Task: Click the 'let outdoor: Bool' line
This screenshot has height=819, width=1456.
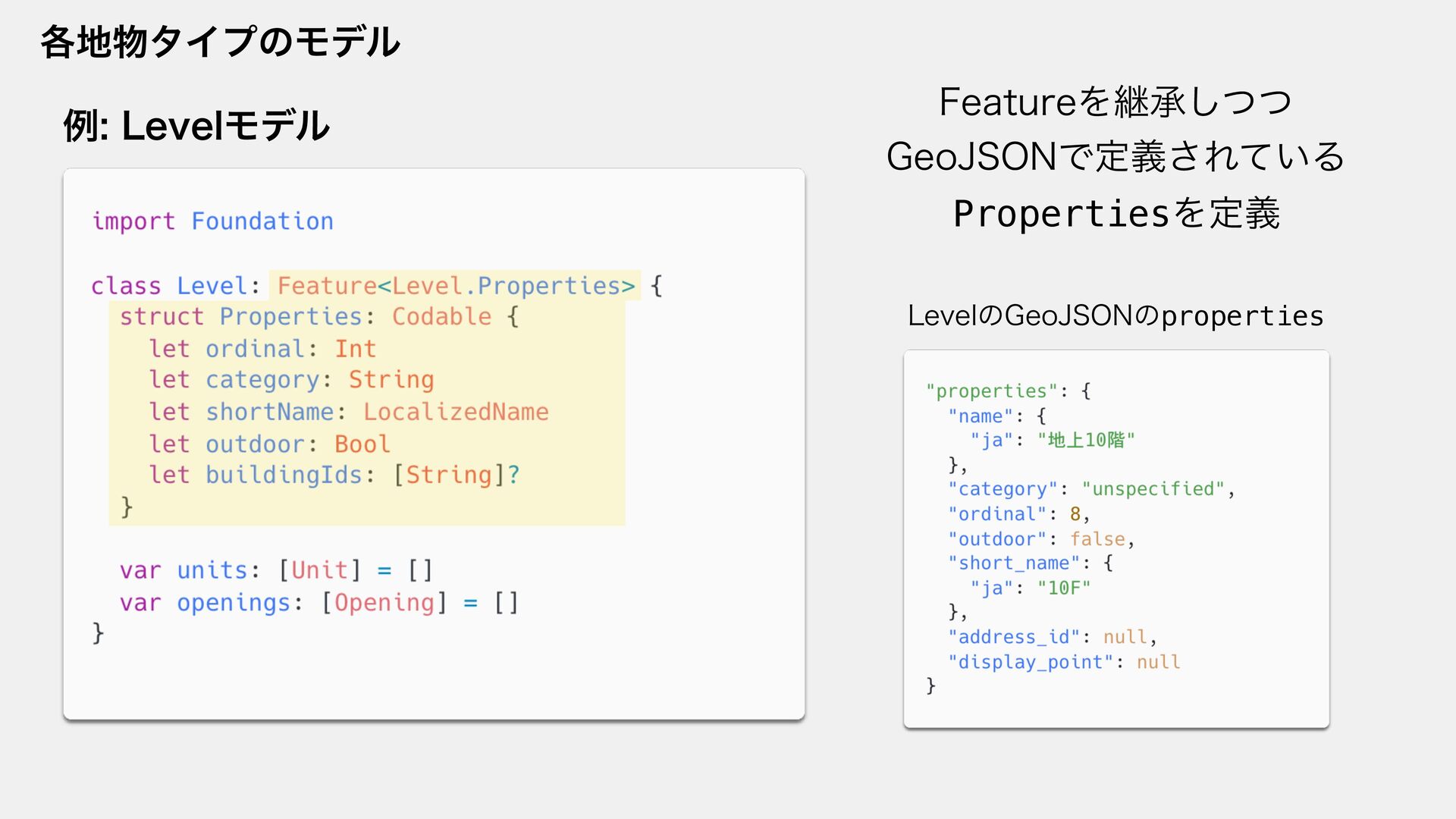Action: coord(269,443)
